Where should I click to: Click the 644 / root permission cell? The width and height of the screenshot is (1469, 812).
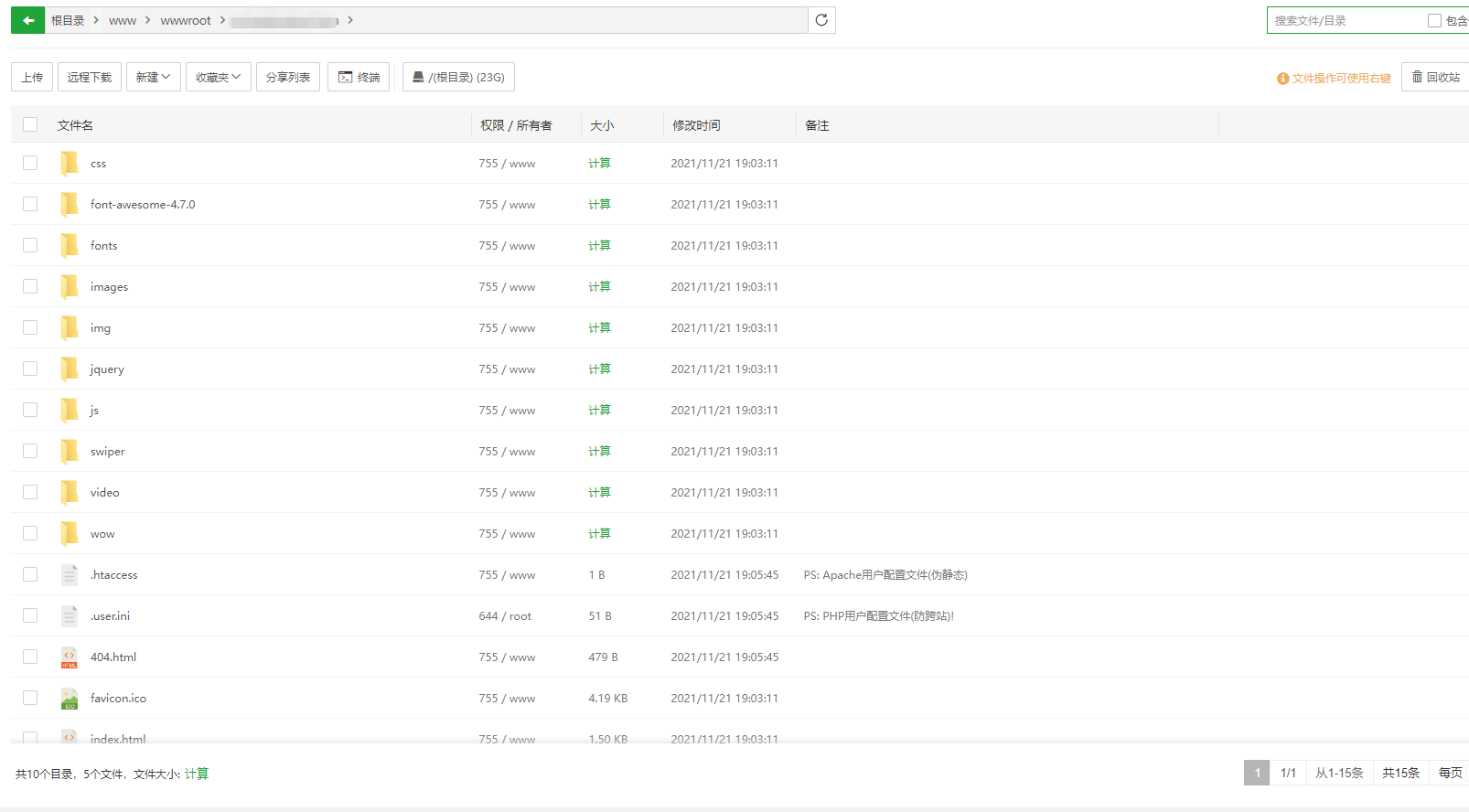coord(505,615)
